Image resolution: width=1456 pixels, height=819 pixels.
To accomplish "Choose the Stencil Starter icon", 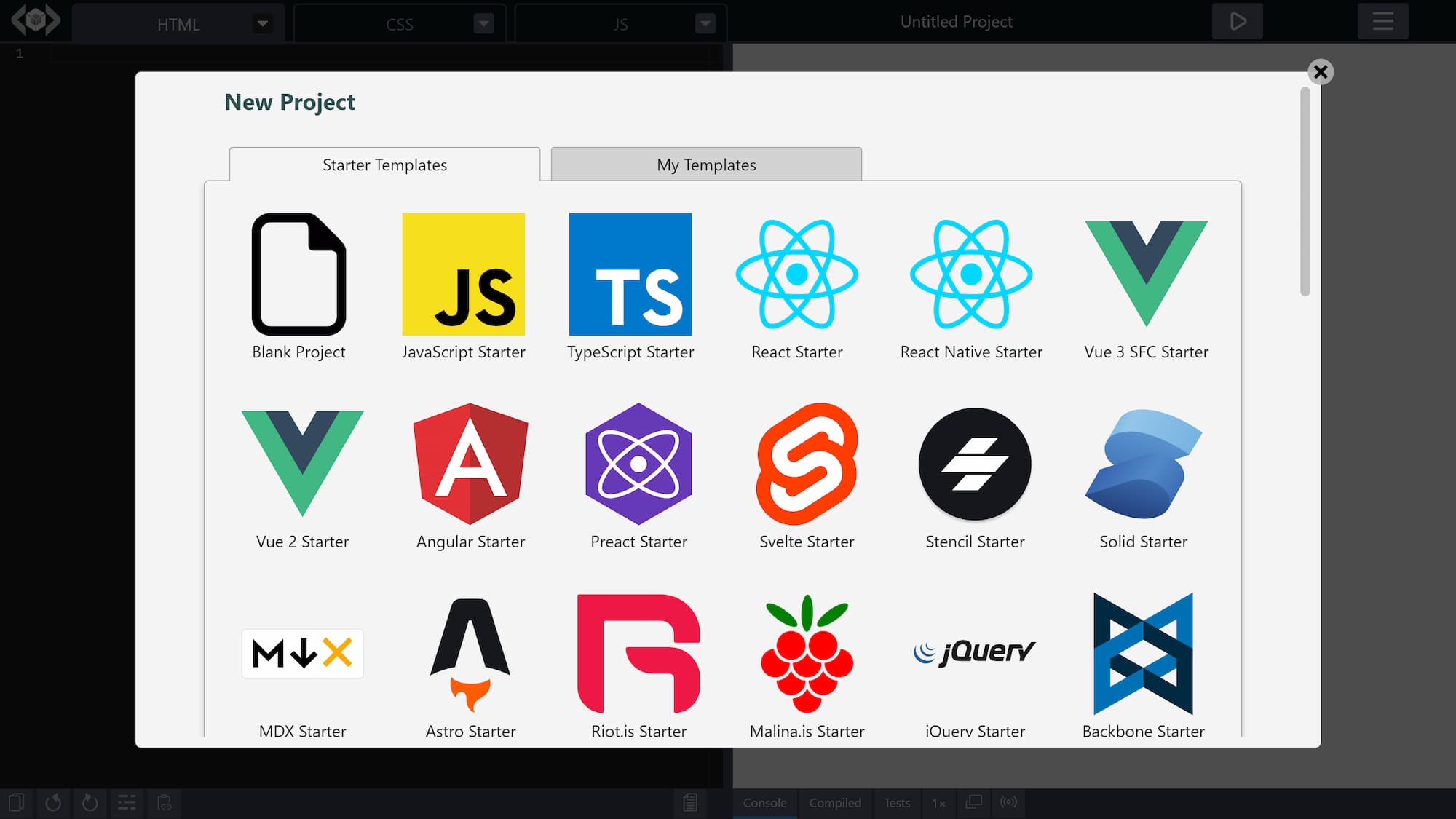I will (975, 464).
